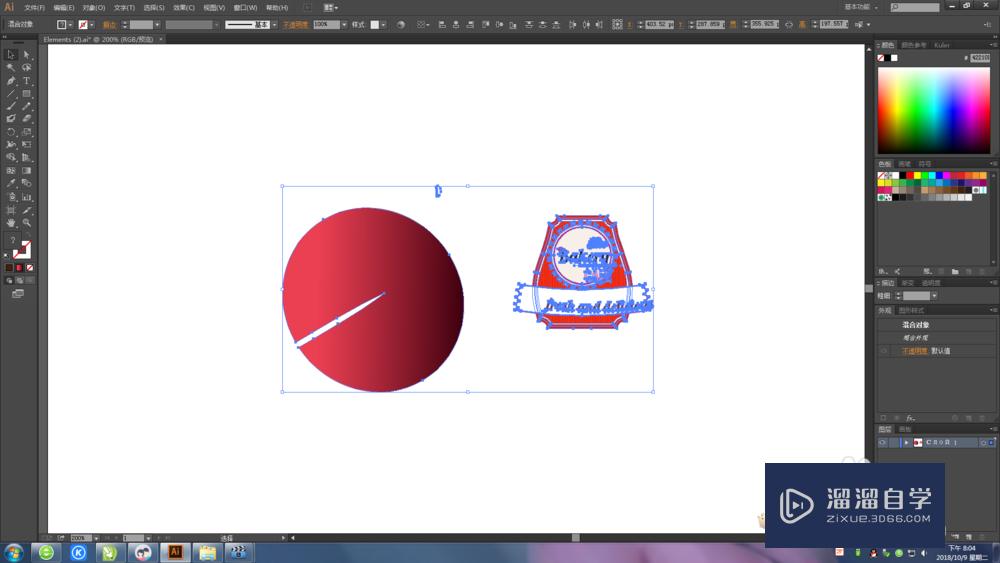Screen dimensions: 1000x563
Task: Select the Rotate tool
Action: [x=11, y=132]
